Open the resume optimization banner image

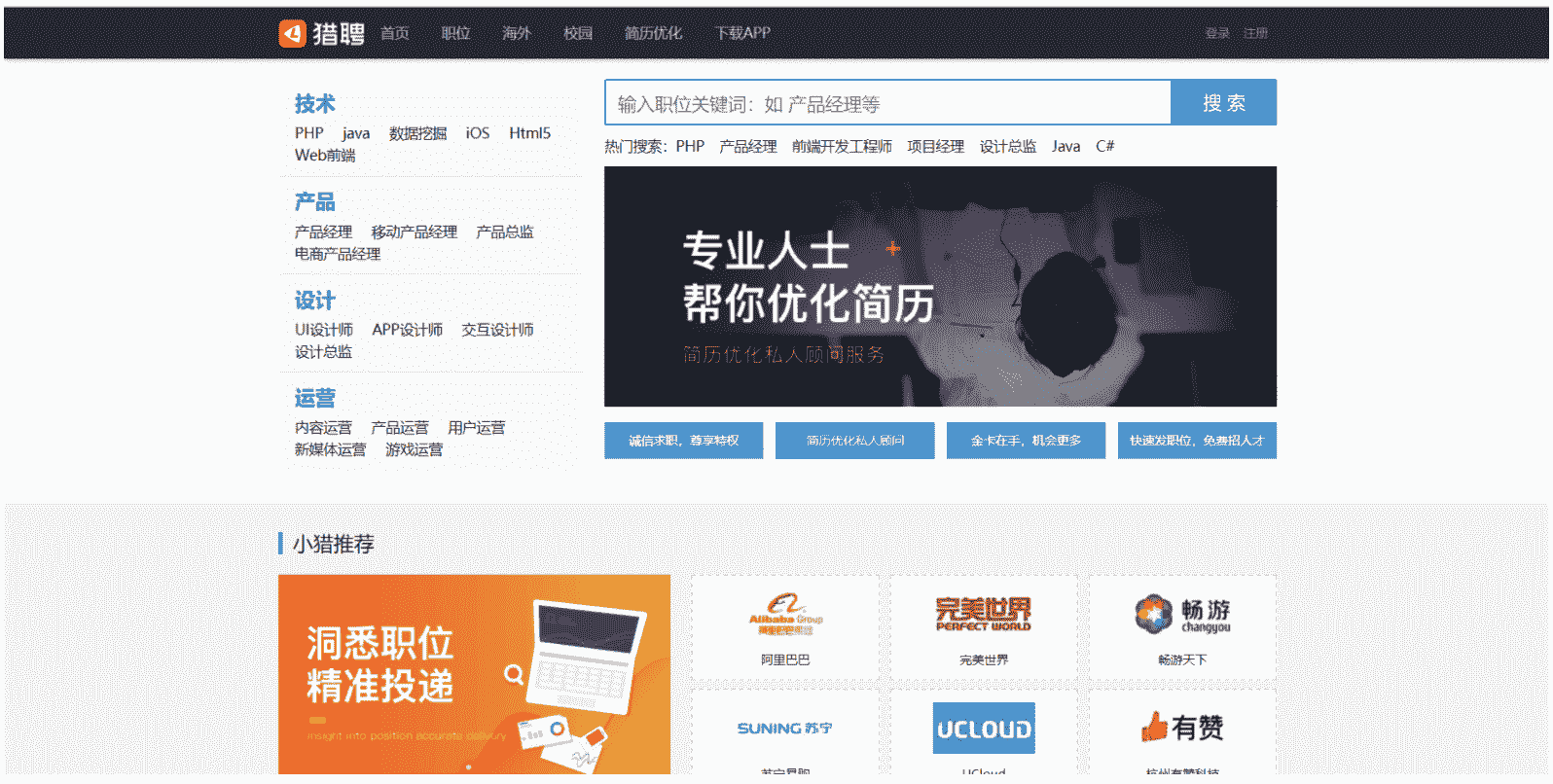[940, 287]
